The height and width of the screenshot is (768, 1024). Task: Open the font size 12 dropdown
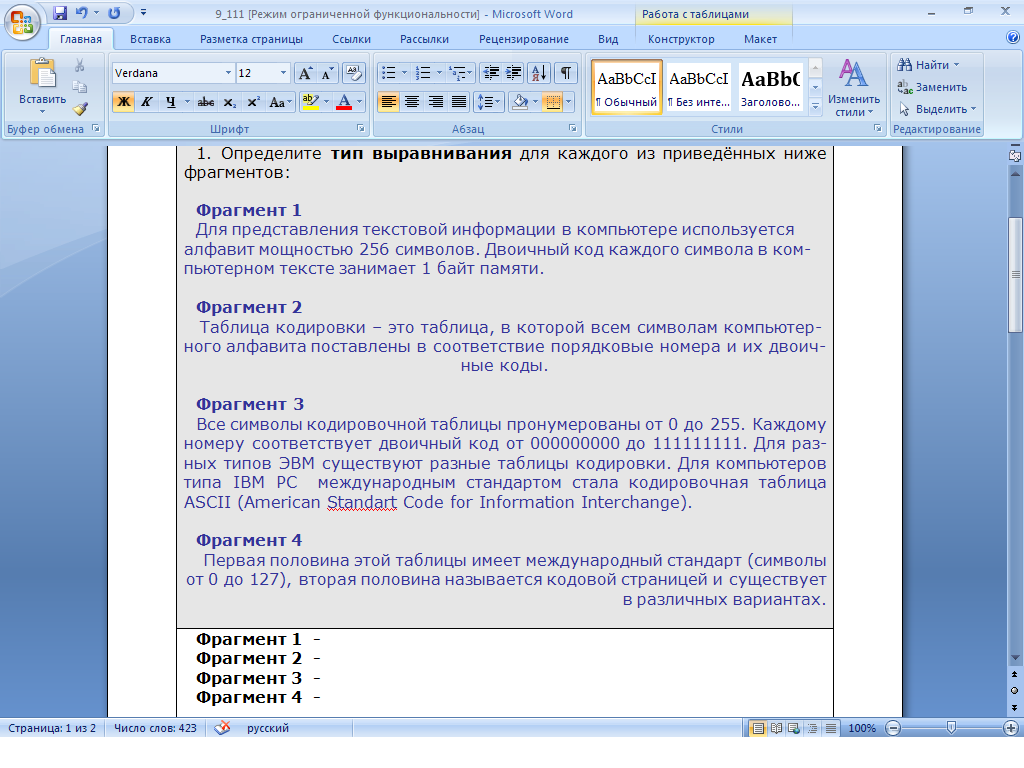(283, 73)
